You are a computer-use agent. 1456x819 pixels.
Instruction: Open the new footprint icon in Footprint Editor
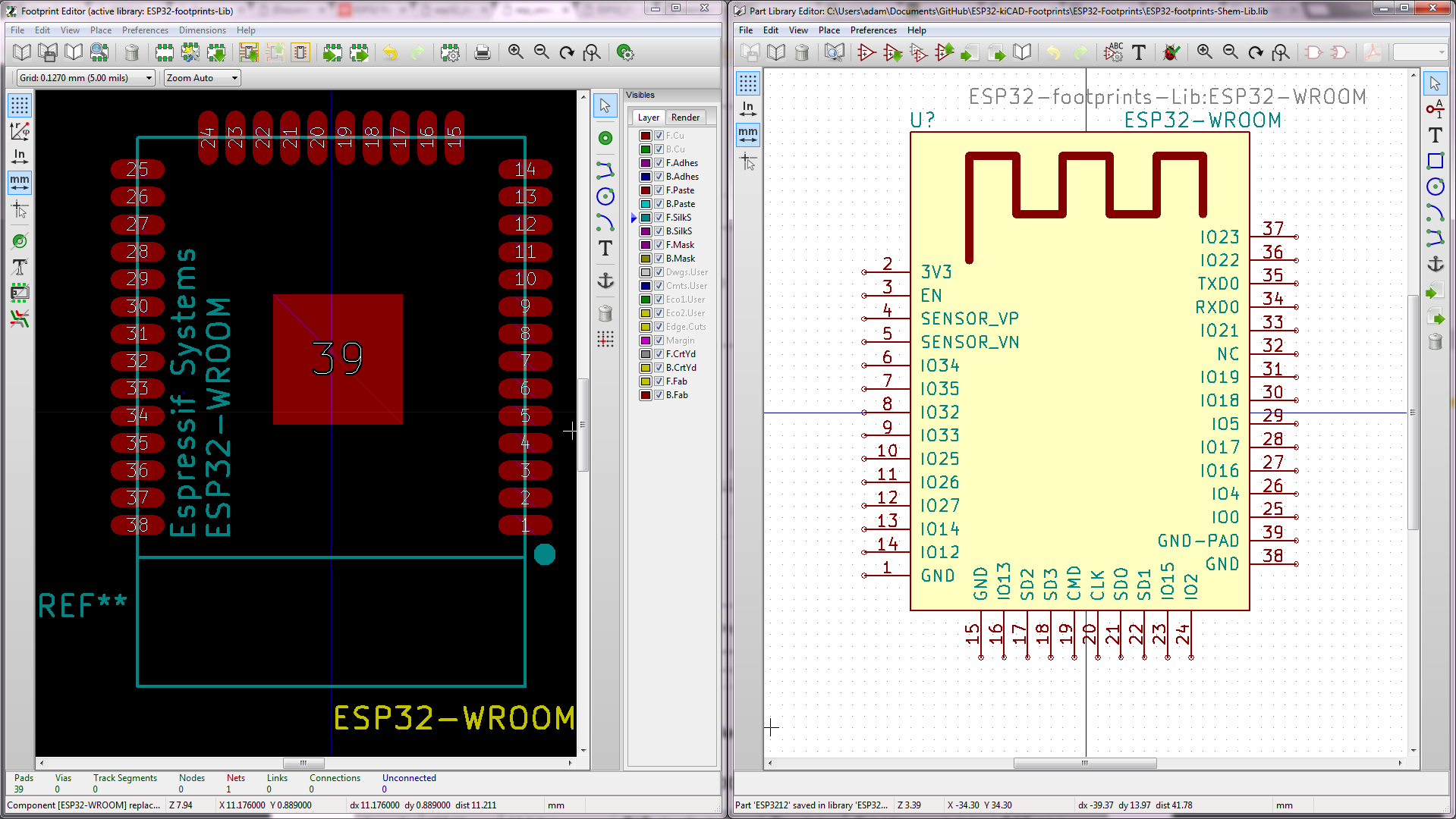pos(165,52)
